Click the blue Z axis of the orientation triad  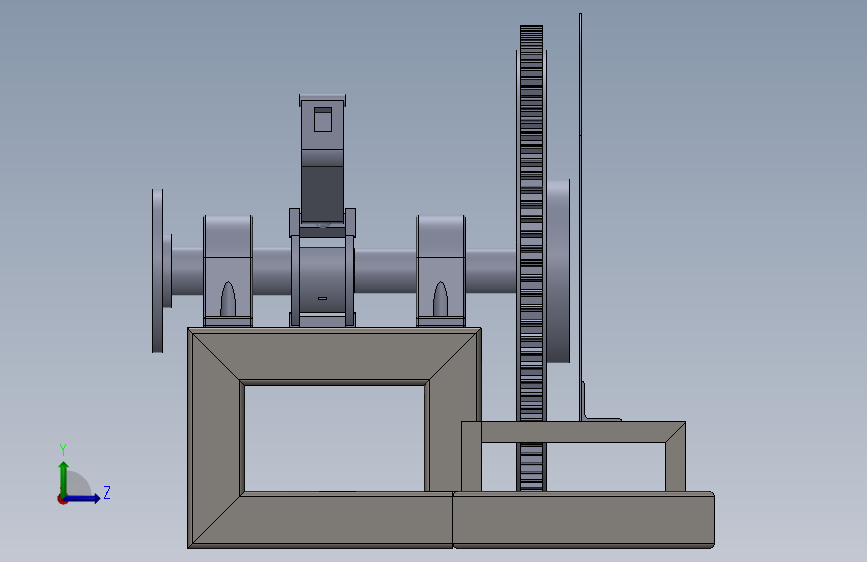coord(83,498)
